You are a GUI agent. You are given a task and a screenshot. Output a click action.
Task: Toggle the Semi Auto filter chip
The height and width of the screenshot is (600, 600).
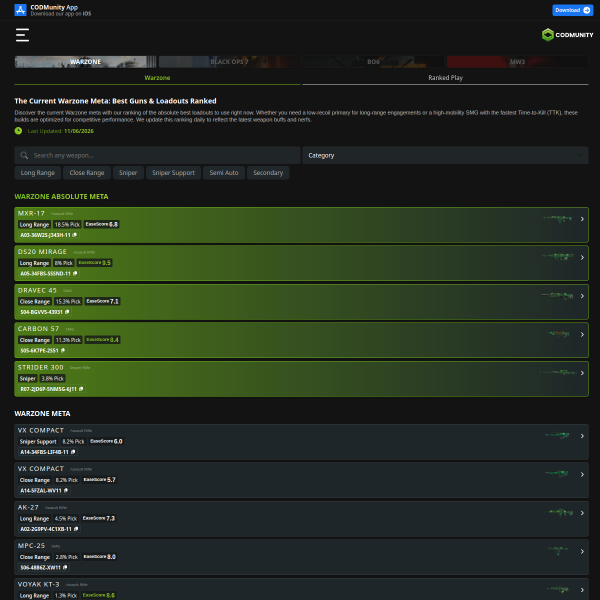pyautogui.click(x=224, y=173)
